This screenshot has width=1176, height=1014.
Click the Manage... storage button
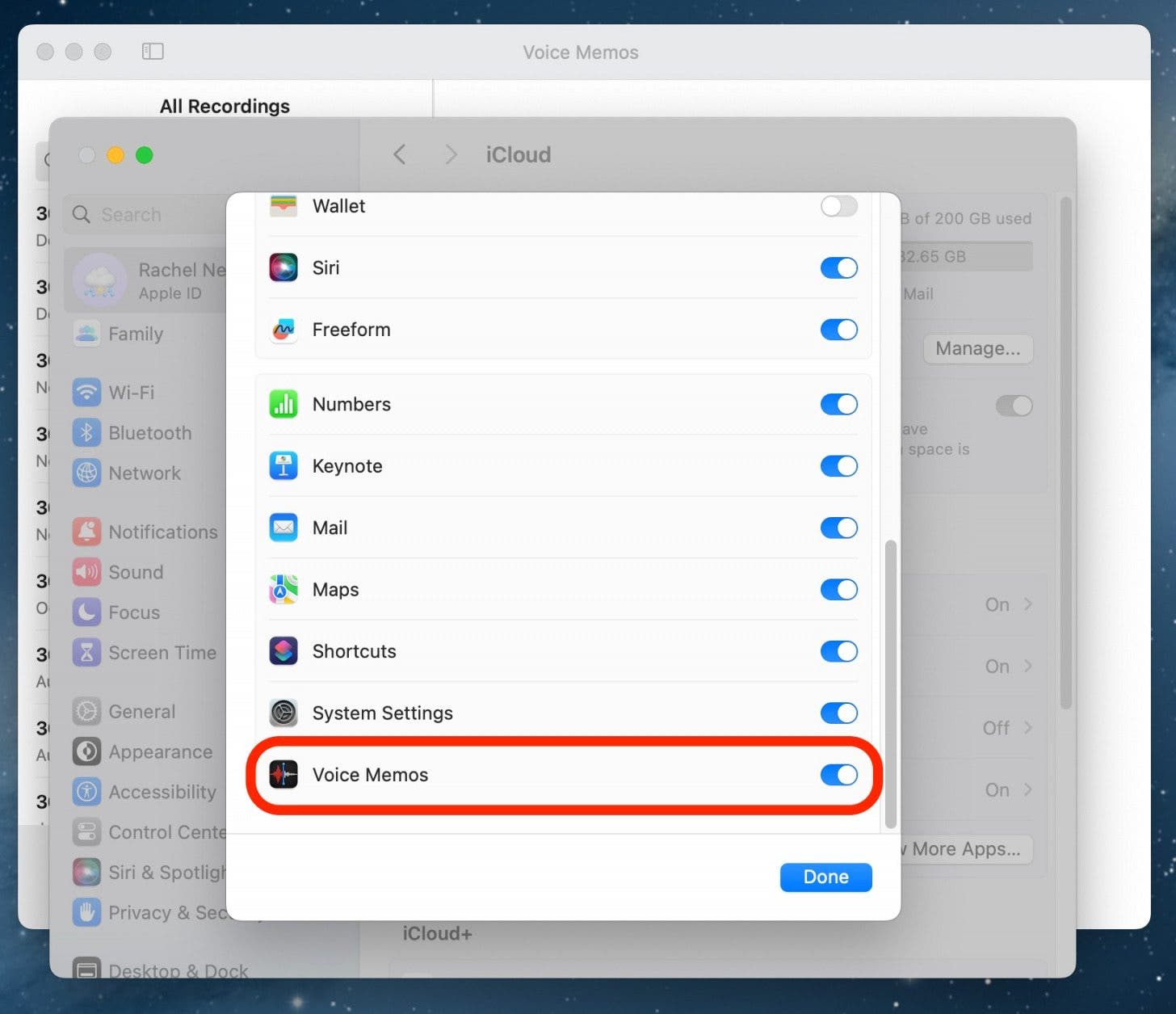[977, 348]
